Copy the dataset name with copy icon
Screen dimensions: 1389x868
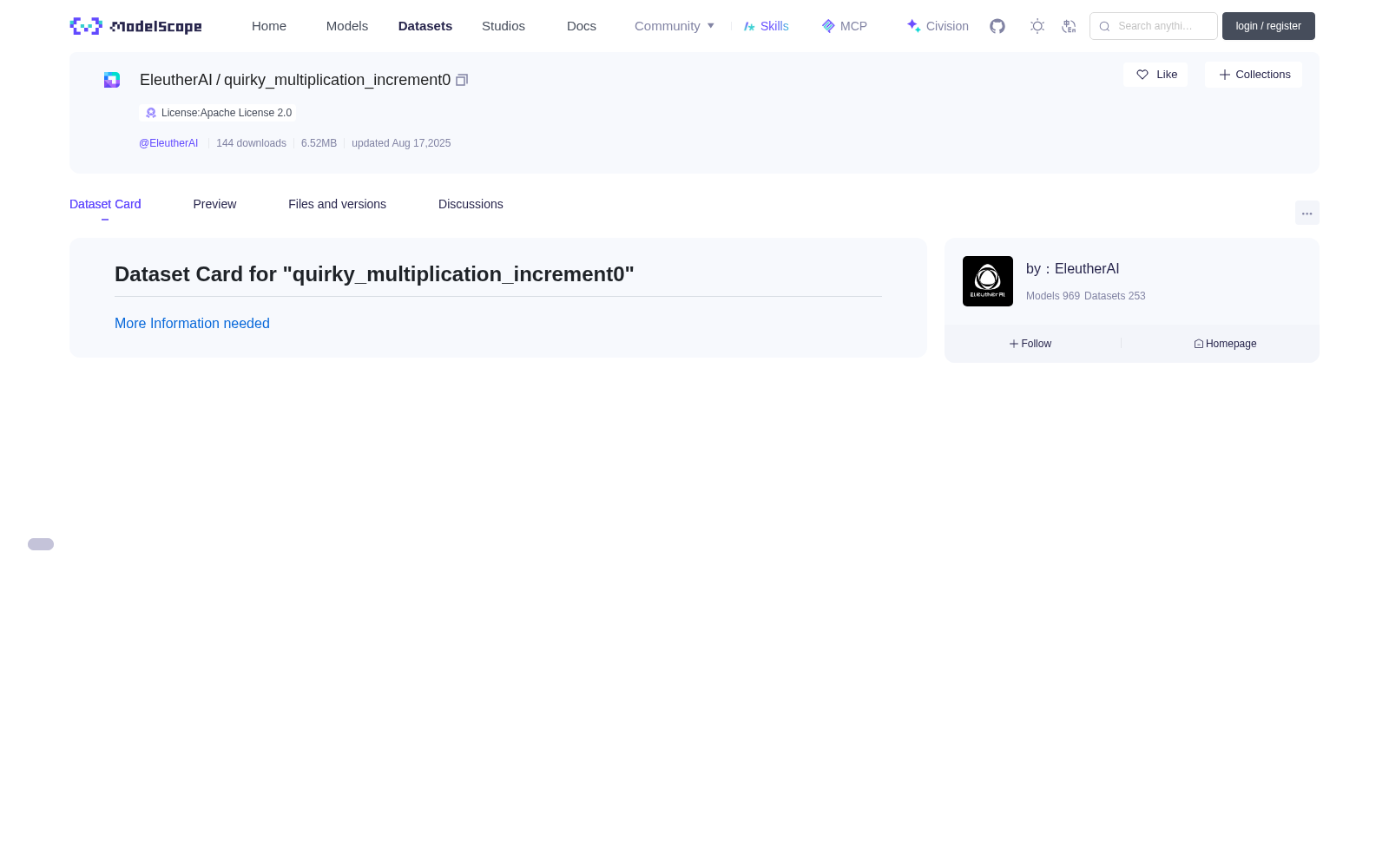462,80
